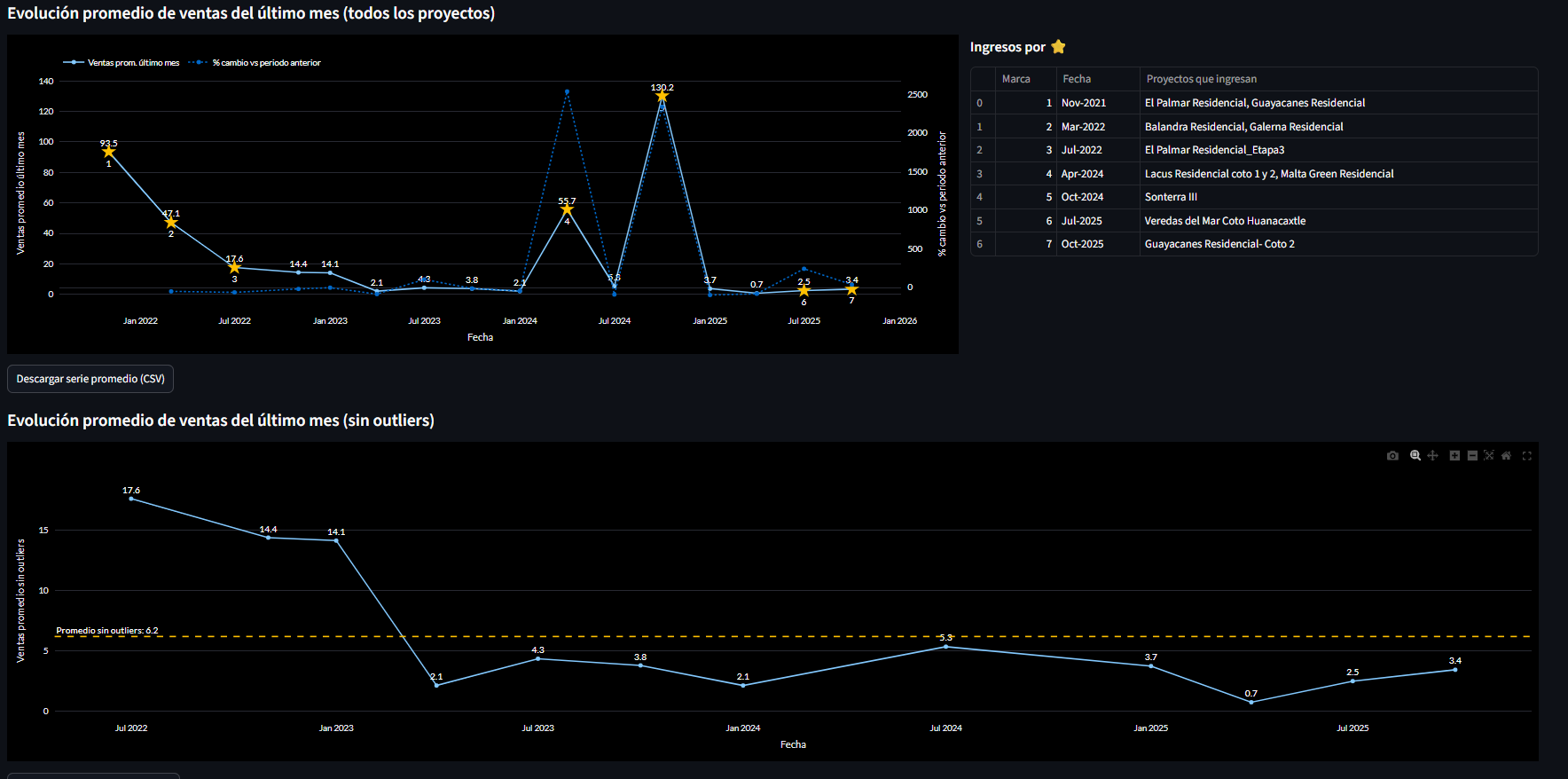Zoom out with the minus icon

pos(1472,456)
